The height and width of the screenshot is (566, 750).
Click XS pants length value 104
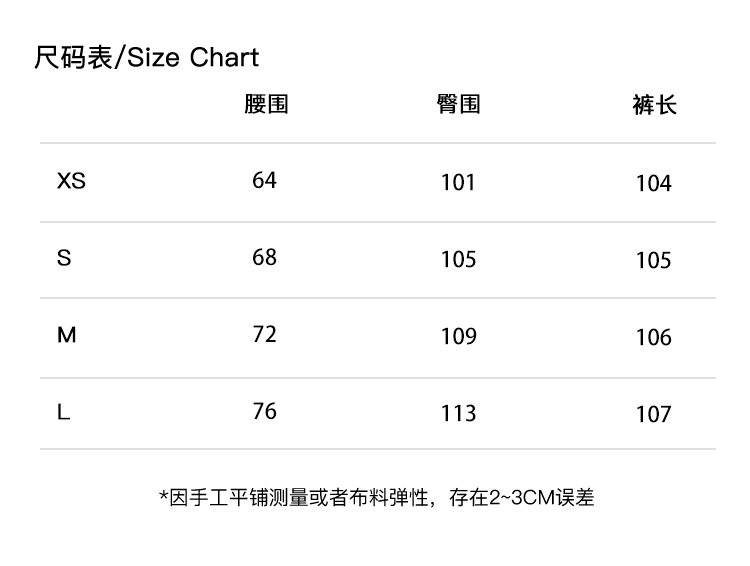(653, 183)
